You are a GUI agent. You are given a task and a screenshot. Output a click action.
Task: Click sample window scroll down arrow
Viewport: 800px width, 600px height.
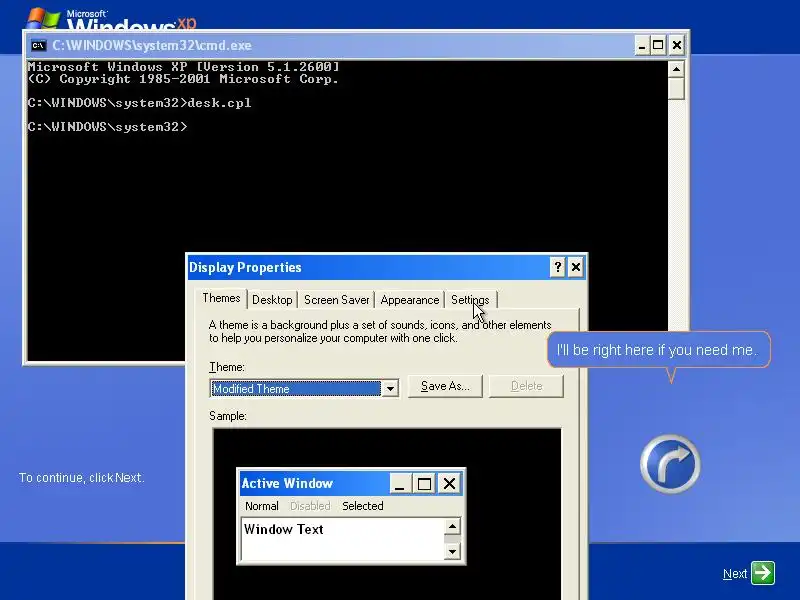452,552
